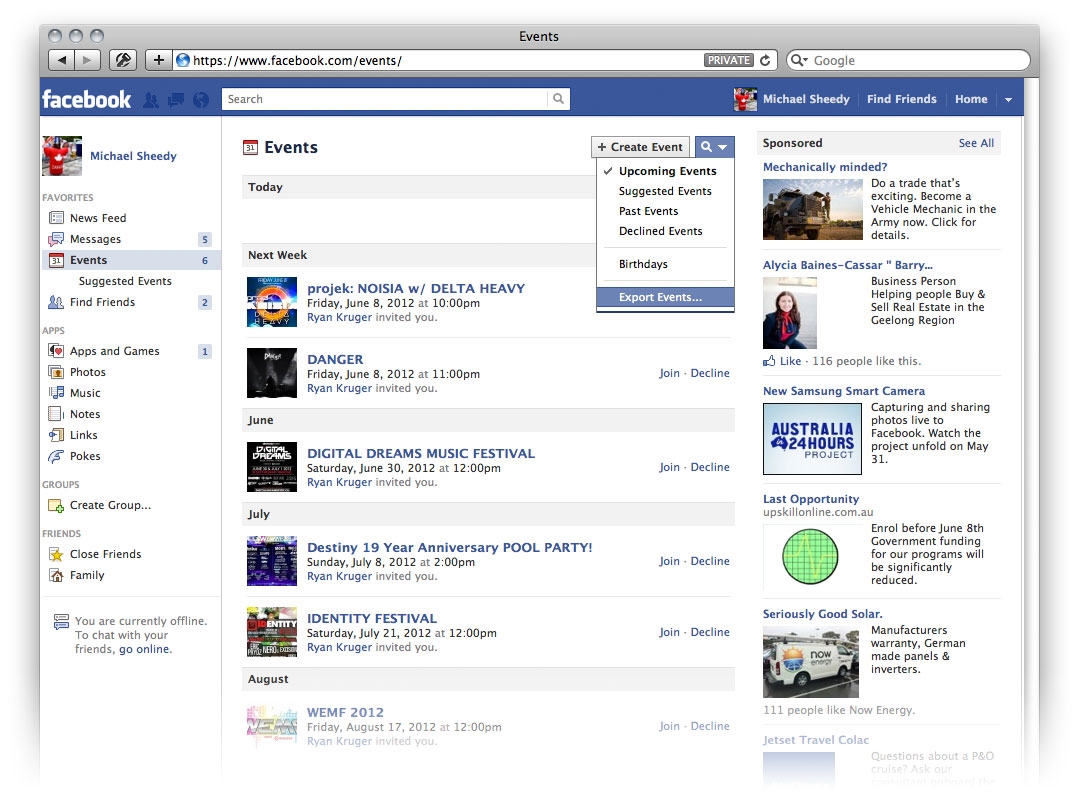Click go online chat link
Screen dimensions: 1079x800
[x=144, y=649]
